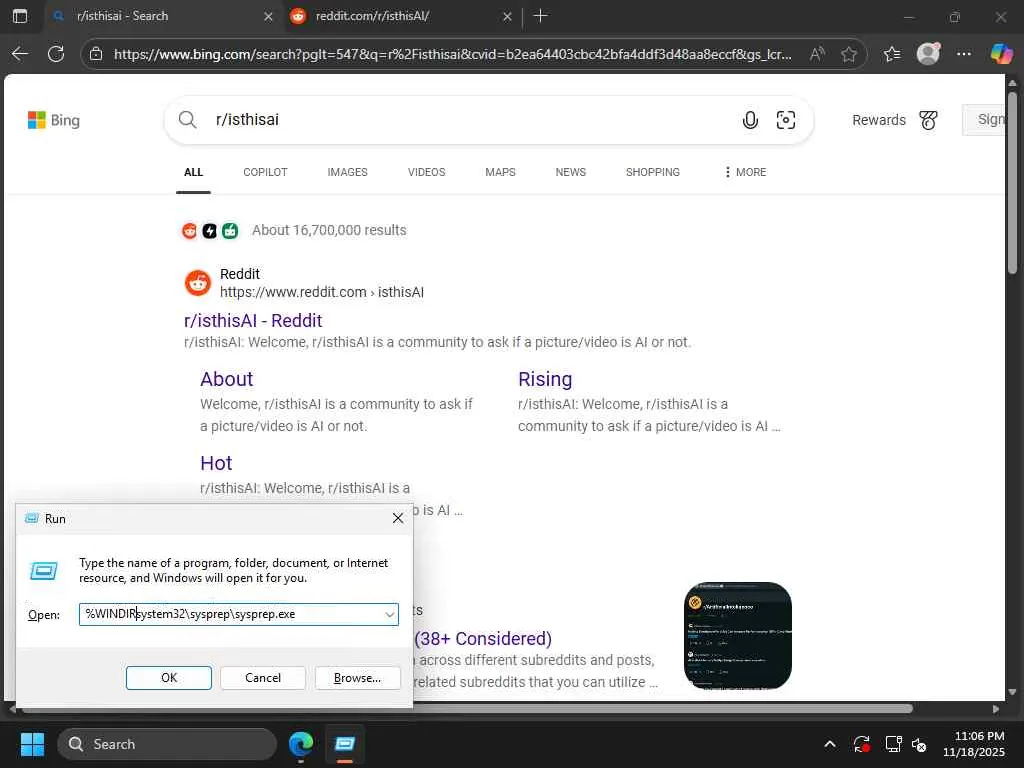
Task: Open the About sublink
Action: (227, 379)
